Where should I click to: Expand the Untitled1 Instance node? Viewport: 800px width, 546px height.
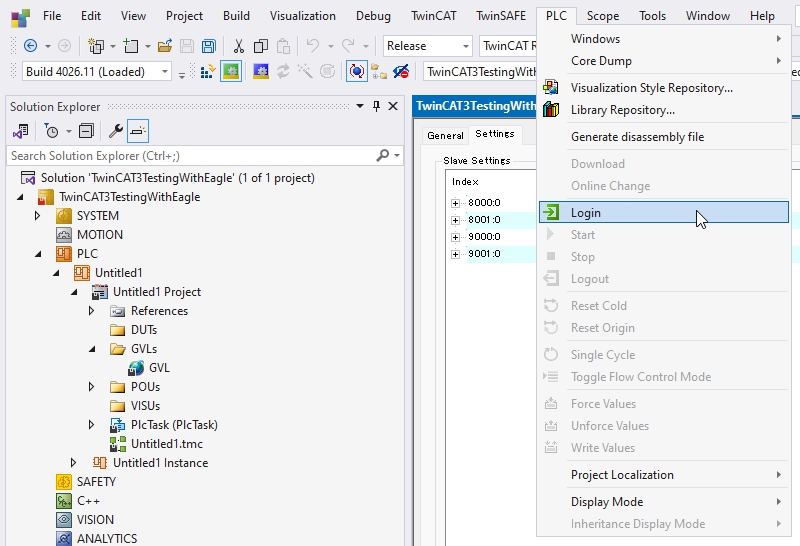(x=73, y=463)
